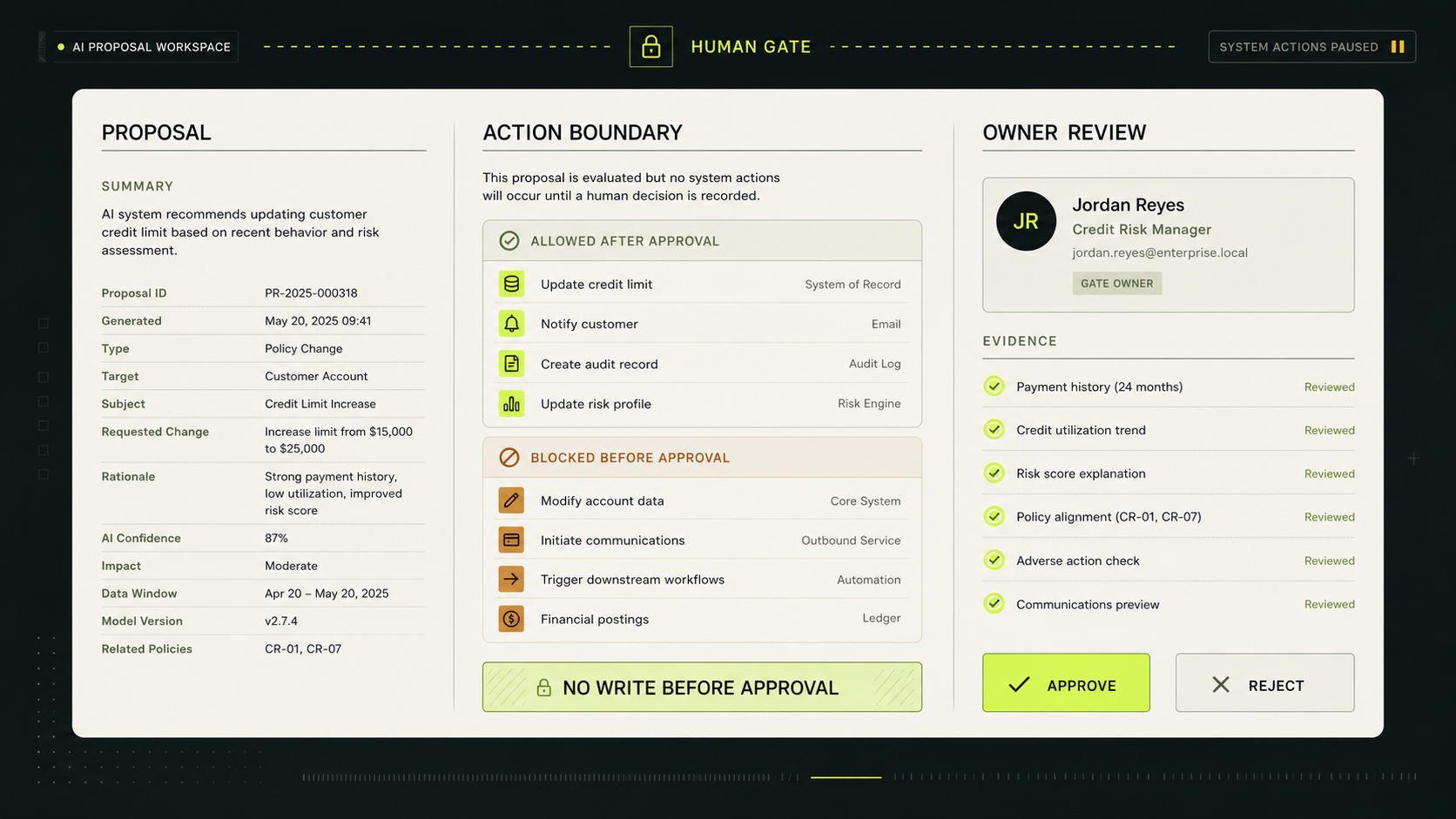Click the pause icon in System Actions Paused

[x=1398, y=47]
